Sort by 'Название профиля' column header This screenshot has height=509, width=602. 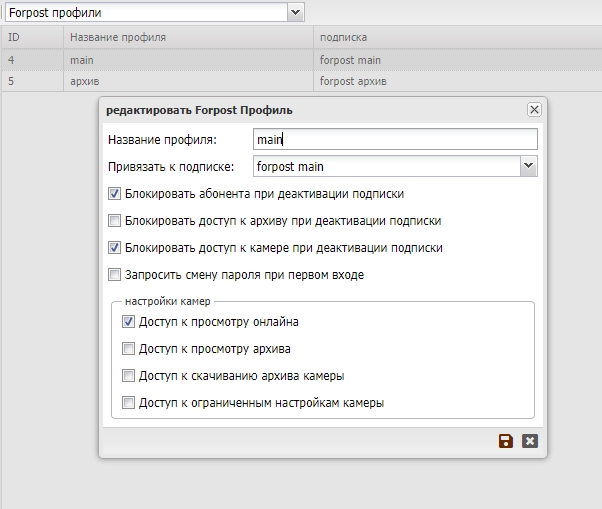tap(188, 37)
